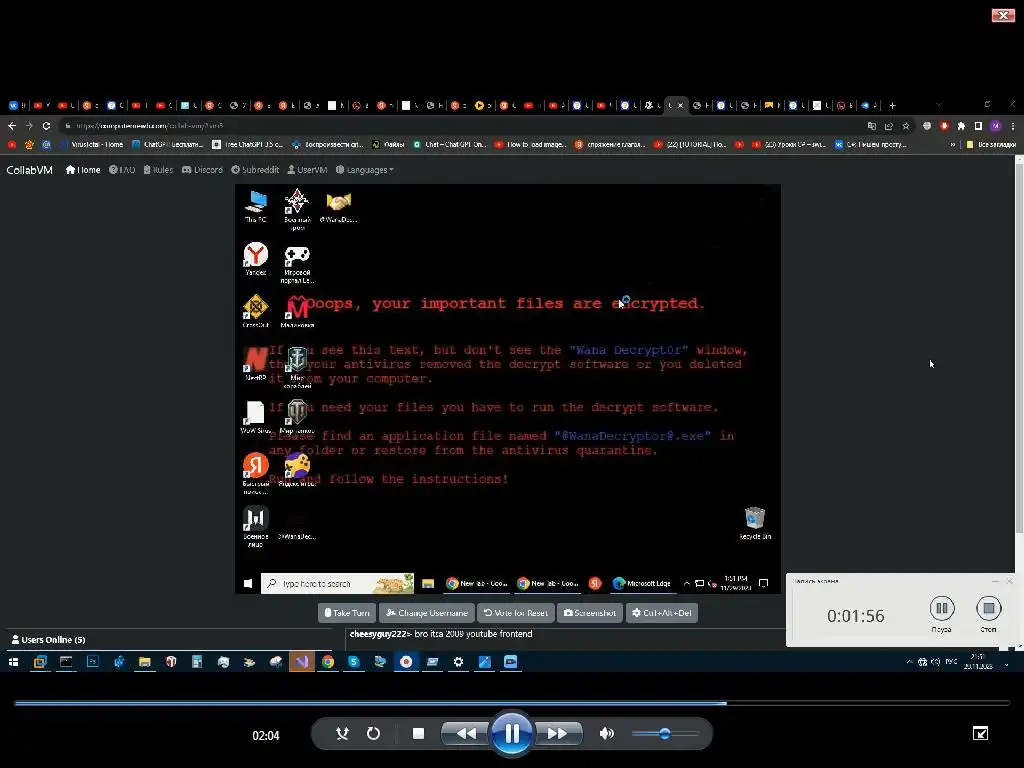Open the Rules page
This screenshot has width=1024, height=768.
(x=158, y=170)
